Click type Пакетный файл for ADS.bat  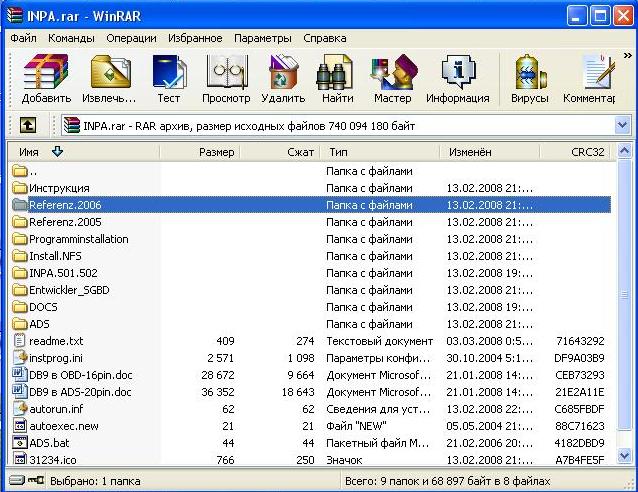(378, 443)
